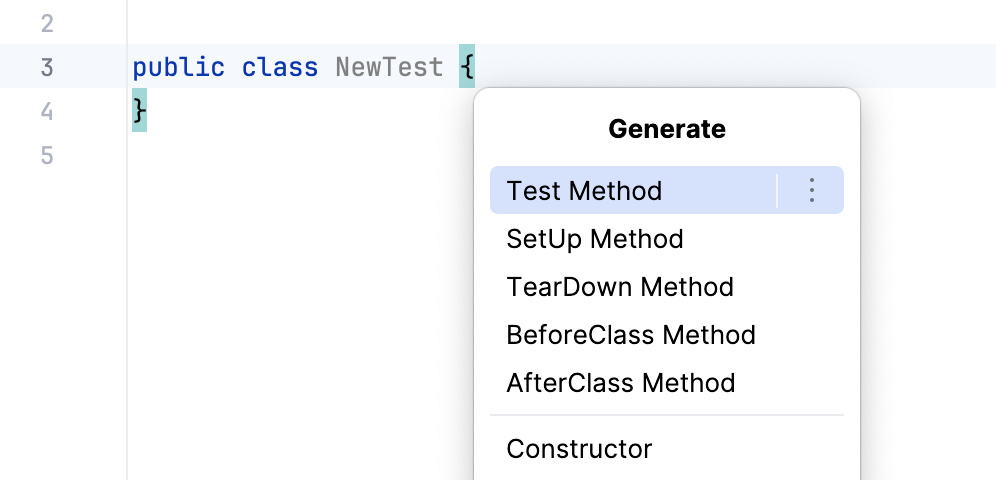
Task: Pick BeforeClass Method entry
Action: [x=631, y=335]
